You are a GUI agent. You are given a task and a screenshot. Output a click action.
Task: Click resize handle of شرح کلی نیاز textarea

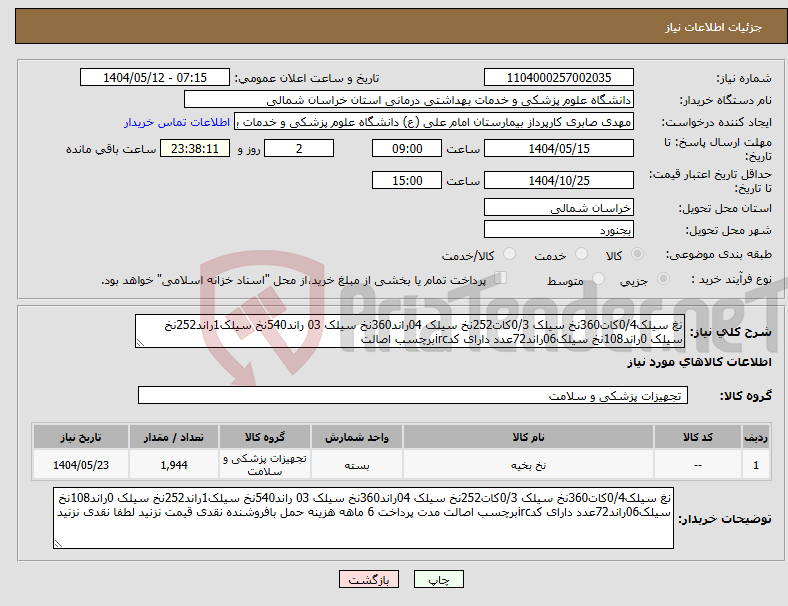coord(140,343)
